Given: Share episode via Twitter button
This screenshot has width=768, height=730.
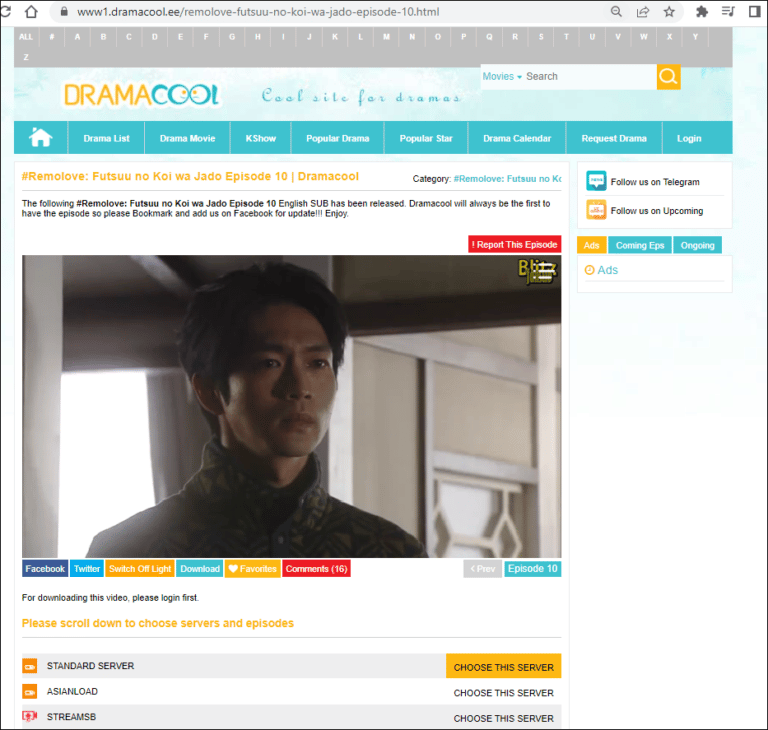Looking at the screenshot, I should coord(87,569).
